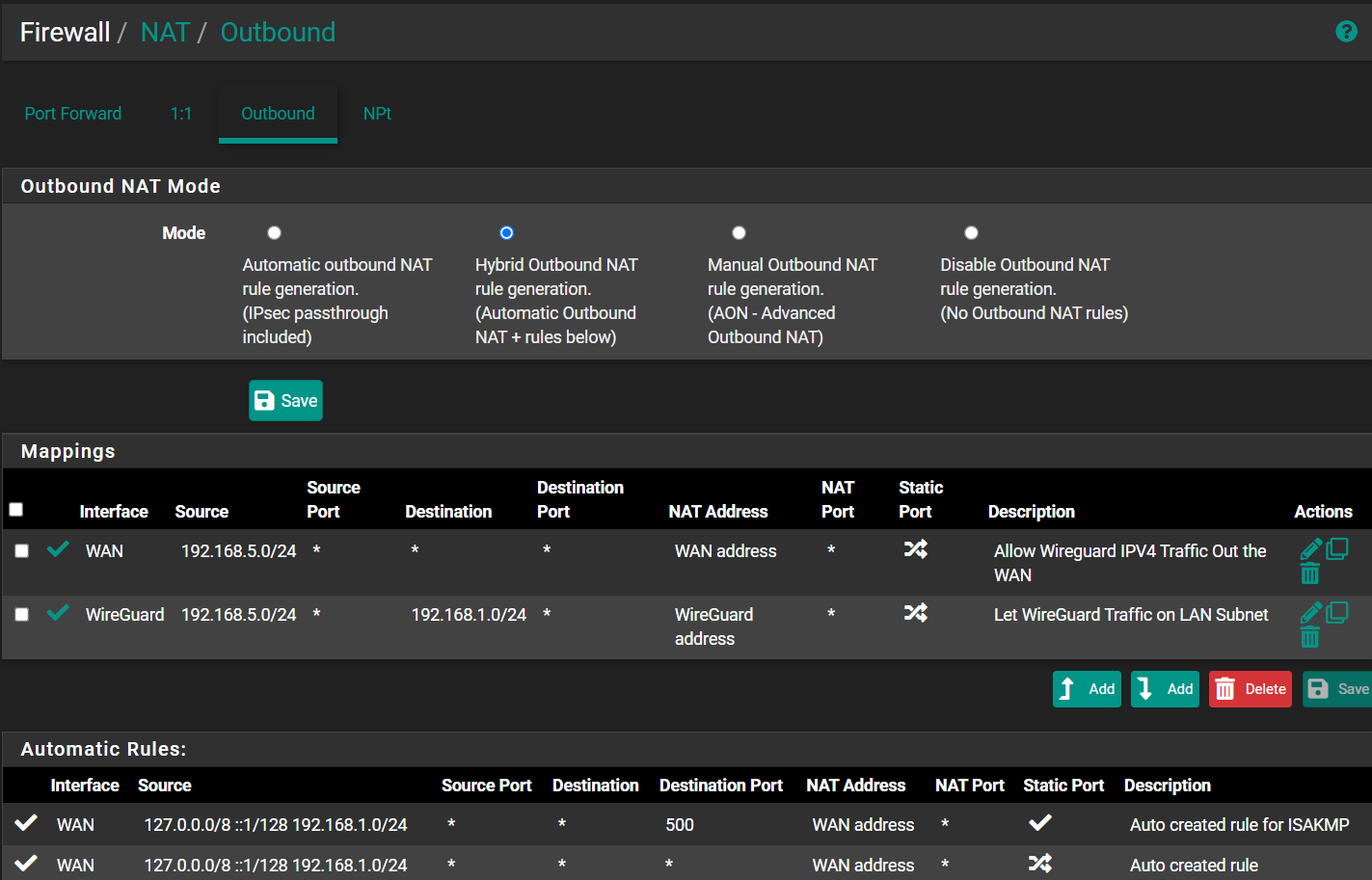
Task: Save mapping order with bottom Save button
Action: tap(1338, 689)
